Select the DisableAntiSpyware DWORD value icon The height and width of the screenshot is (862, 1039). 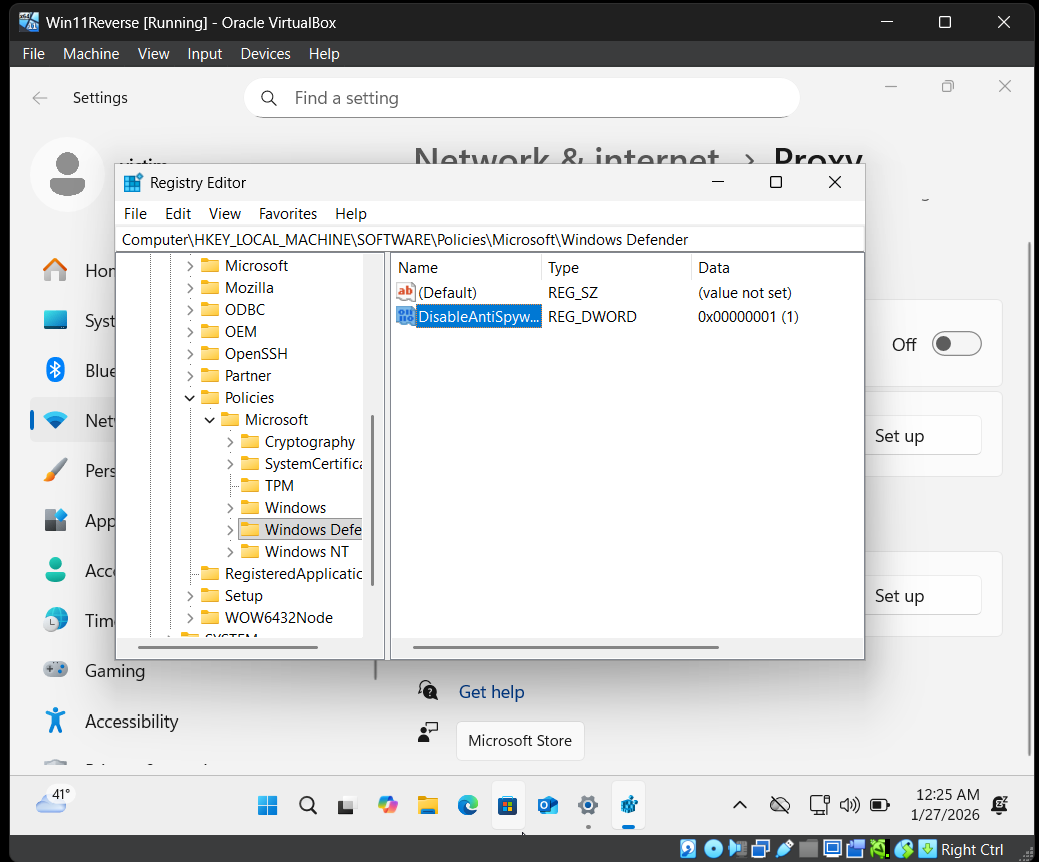coord(406,317)
